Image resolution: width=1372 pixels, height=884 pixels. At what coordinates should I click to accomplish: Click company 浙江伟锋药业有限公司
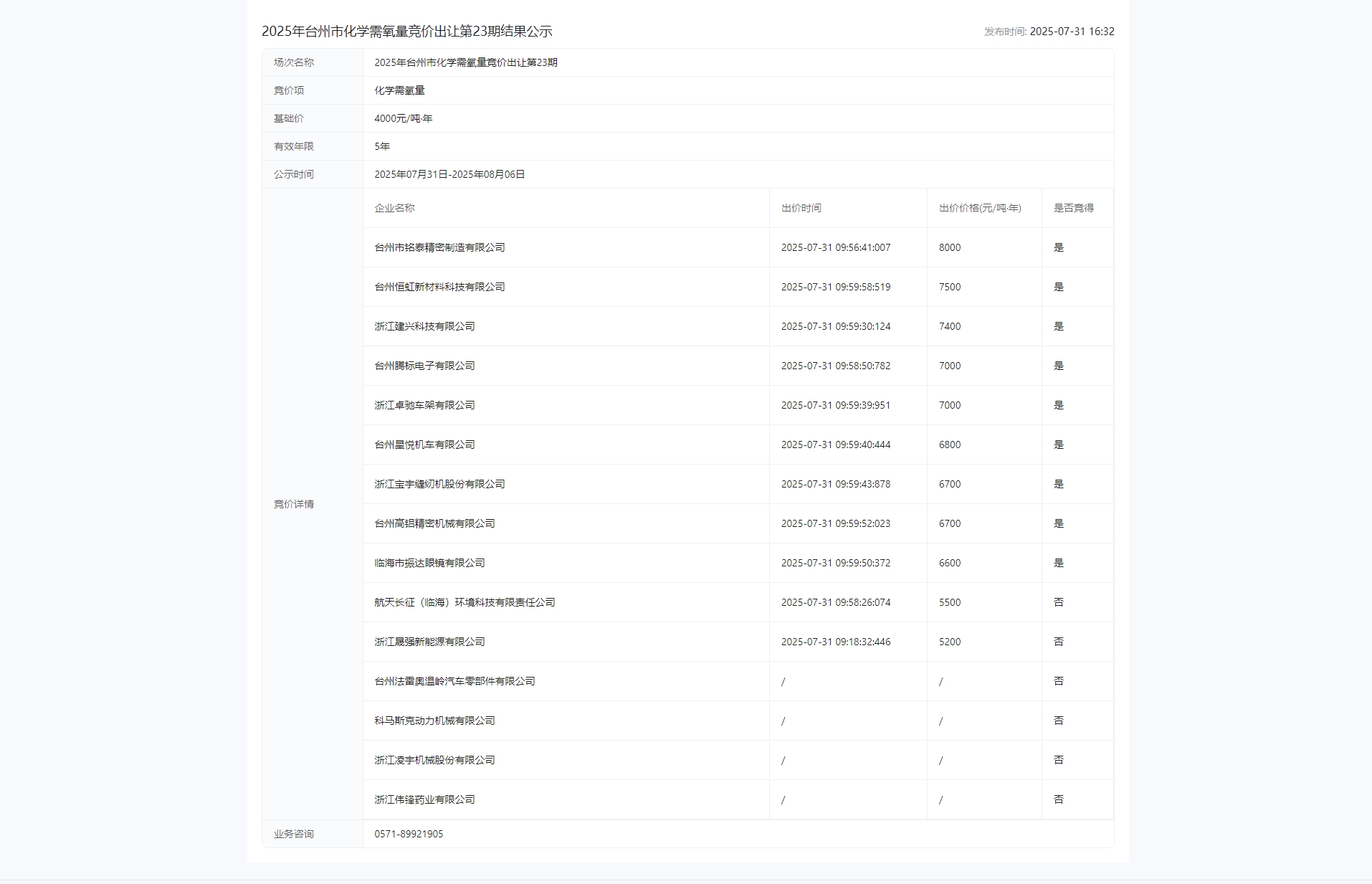pyautogui.click(x=424, y=799)
